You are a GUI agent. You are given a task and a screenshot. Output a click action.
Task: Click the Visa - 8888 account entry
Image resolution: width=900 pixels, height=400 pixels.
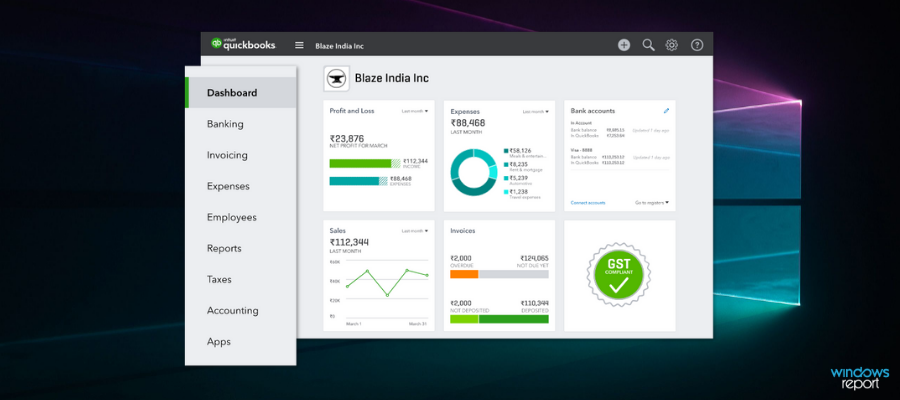click(x=581, y=150)
